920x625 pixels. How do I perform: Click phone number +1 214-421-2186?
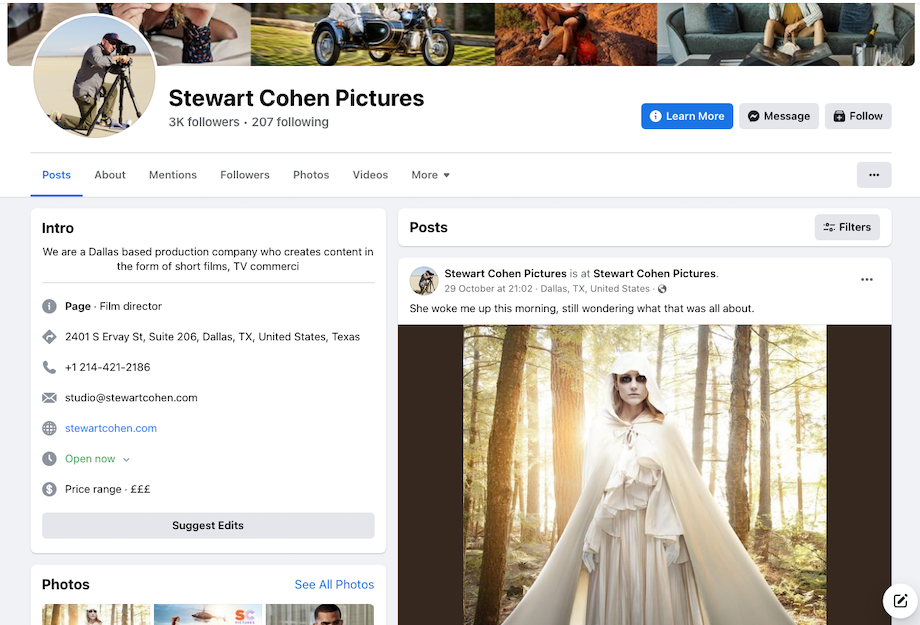107,367
